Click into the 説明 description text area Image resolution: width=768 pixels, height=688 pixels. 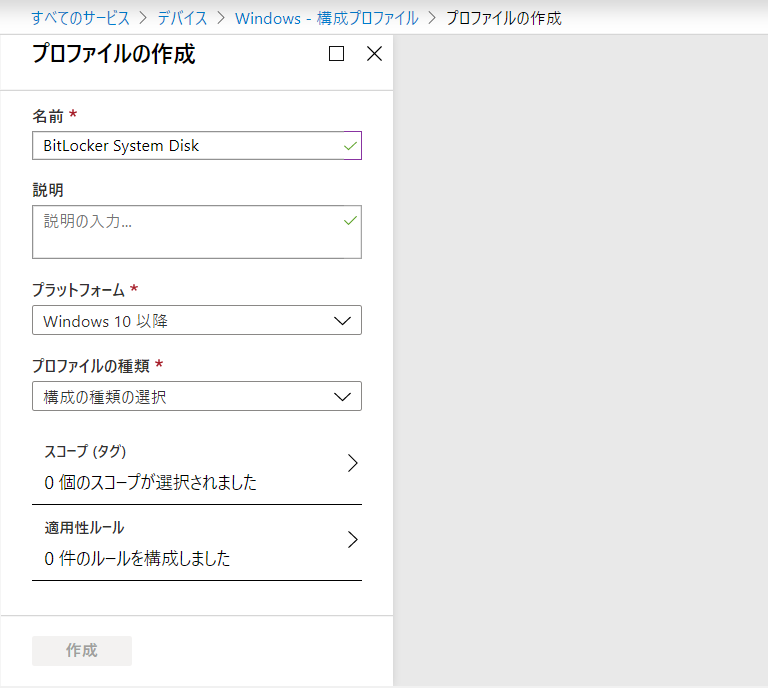click(x=197, y=232)
